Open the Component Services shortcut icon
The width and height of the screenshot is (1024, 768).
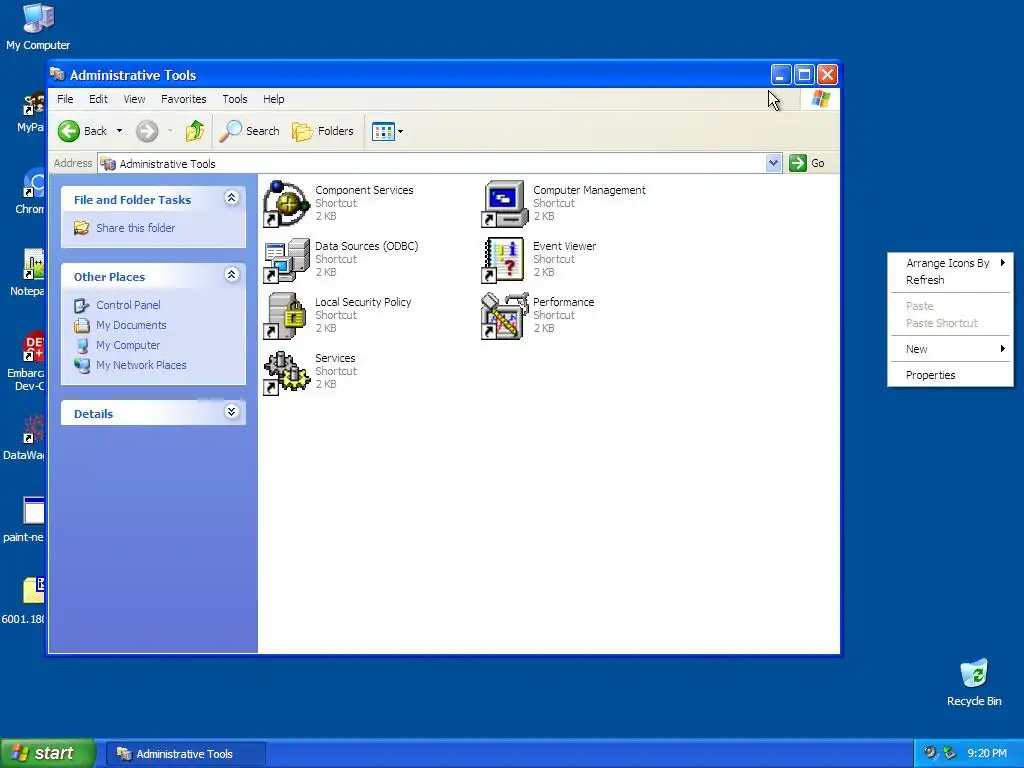pyautogui.click(x=286, y=204)
